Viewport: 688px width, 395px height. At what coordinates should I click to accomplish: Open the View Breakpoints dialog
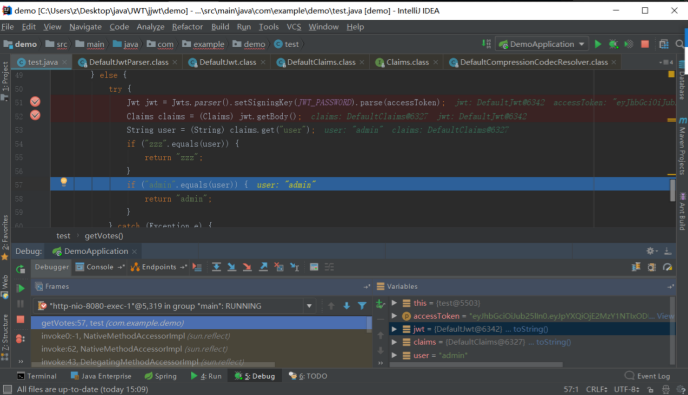pos(20,338)
